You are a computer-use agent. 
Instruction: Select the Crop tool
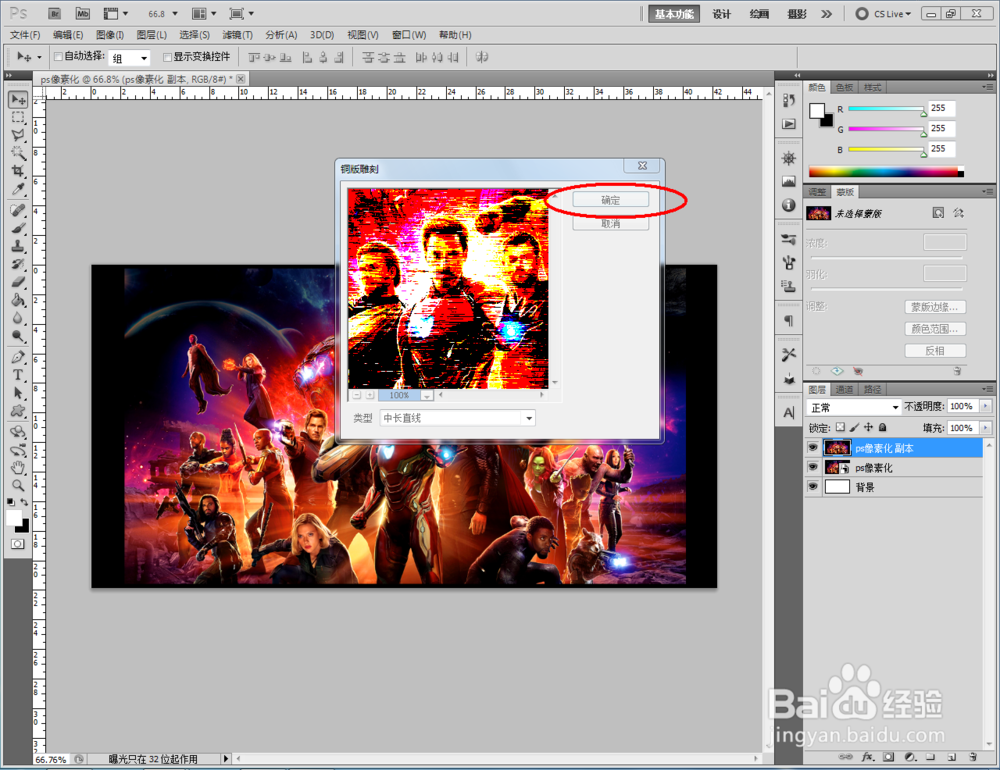[18, 171]
